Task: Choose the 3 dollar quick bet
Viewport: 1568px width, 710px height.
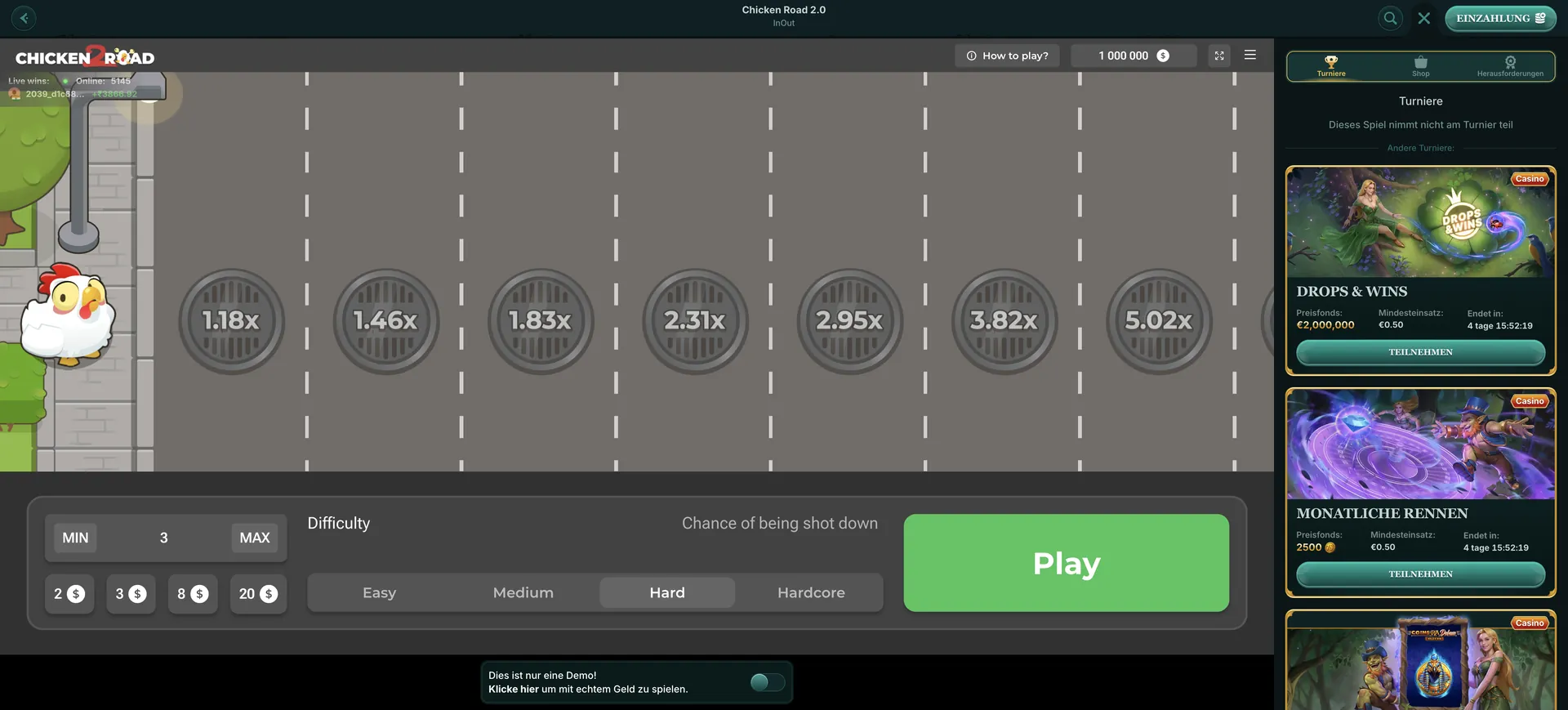Action: pyautogui.click(x=131, y=594)
